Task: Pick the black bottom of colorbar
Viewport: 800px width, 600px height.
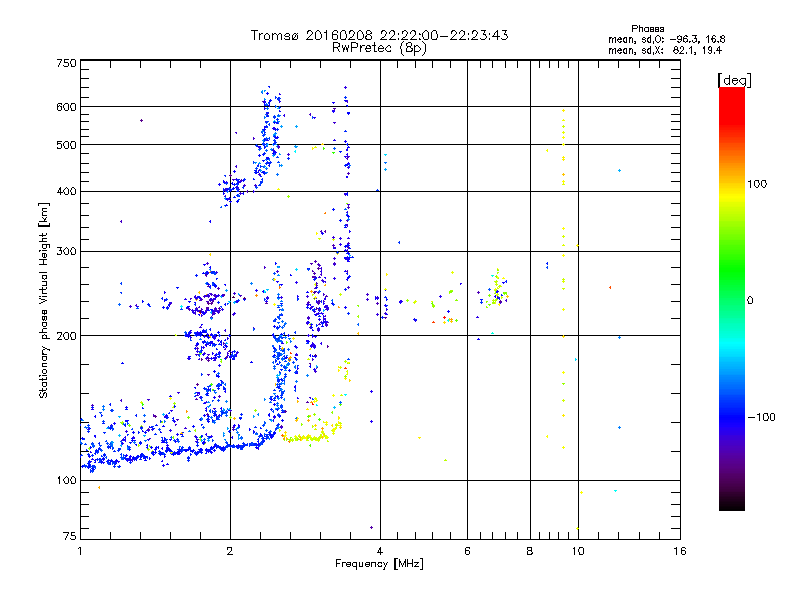Action: (732, 503)
